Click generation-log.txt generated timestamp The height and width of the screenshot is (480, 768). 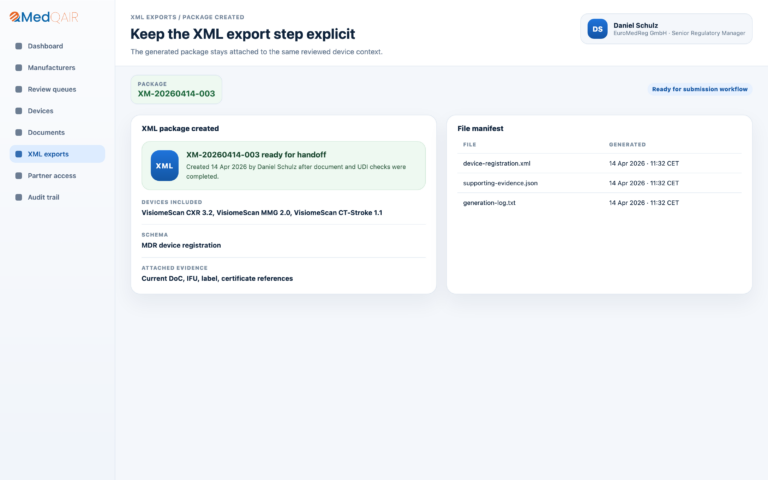point(644,203)
